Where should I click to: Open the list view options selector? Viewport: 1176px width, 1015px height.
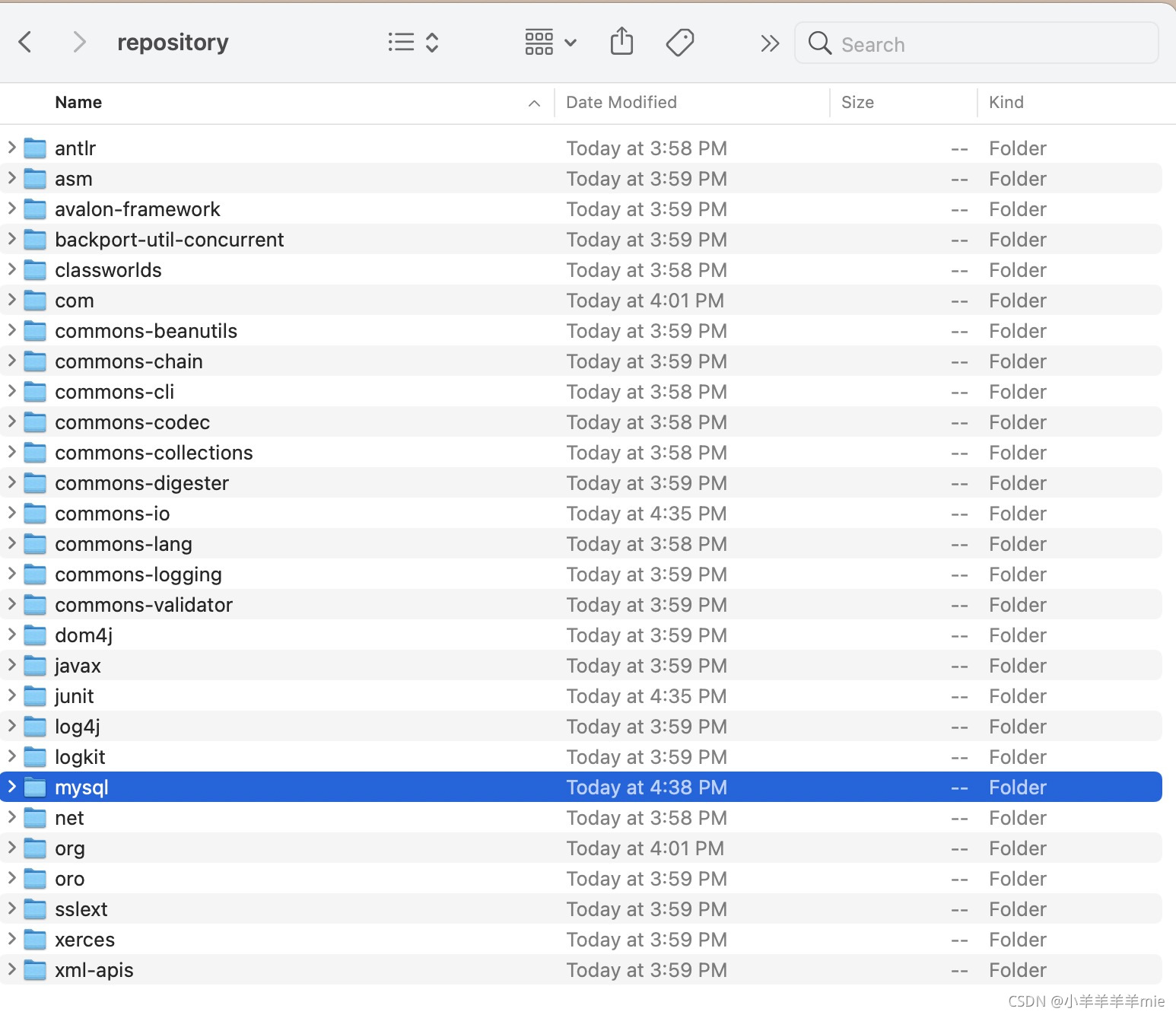coord(413,42)
